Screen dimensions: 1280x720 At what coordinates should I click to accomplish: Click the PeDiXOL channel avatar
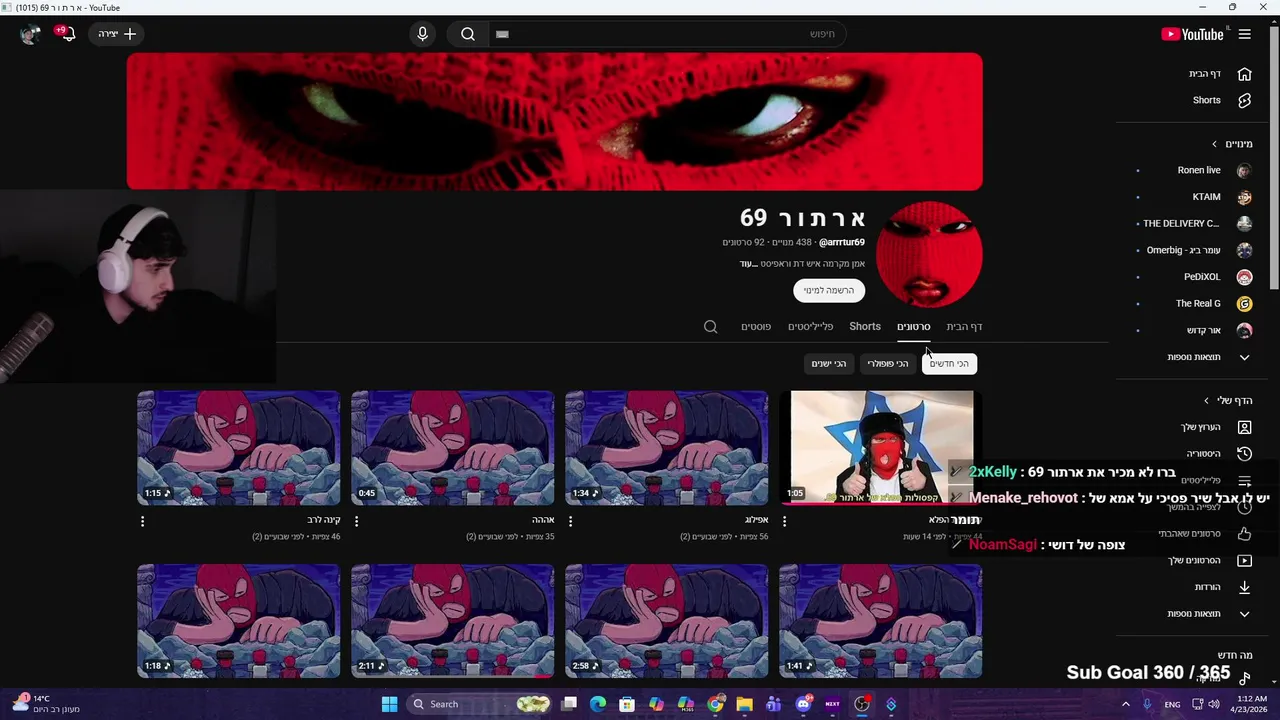(1244, 277)
